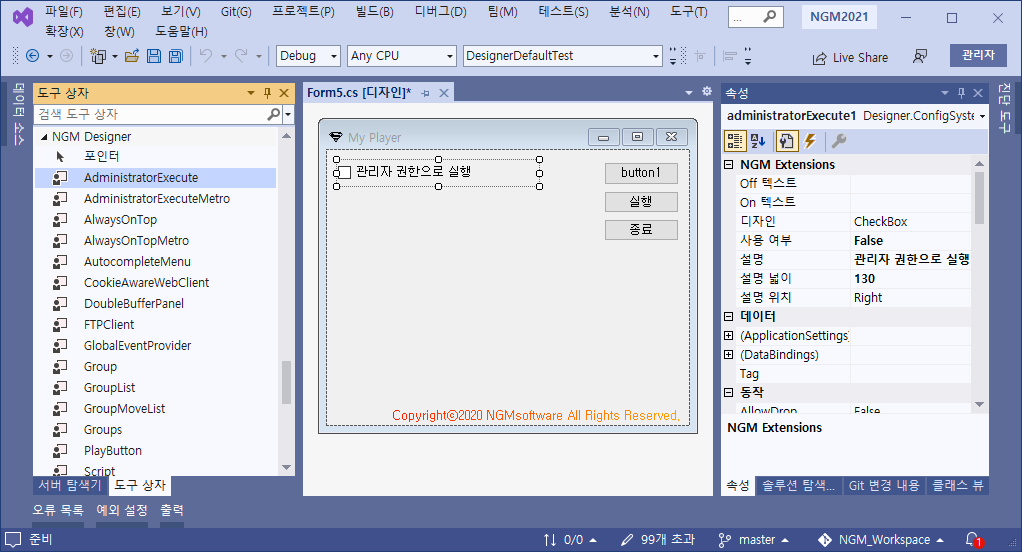Viewport: 1022px width, 552px height.
Task: Click the notifications bell icon
Action: click(973, 540)
